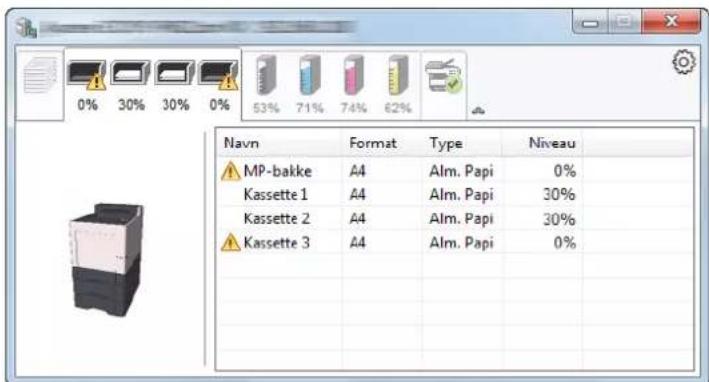The image size is (709, 382).
Task: Click the magenta toner icon at 74%
Action: point(354,75)
